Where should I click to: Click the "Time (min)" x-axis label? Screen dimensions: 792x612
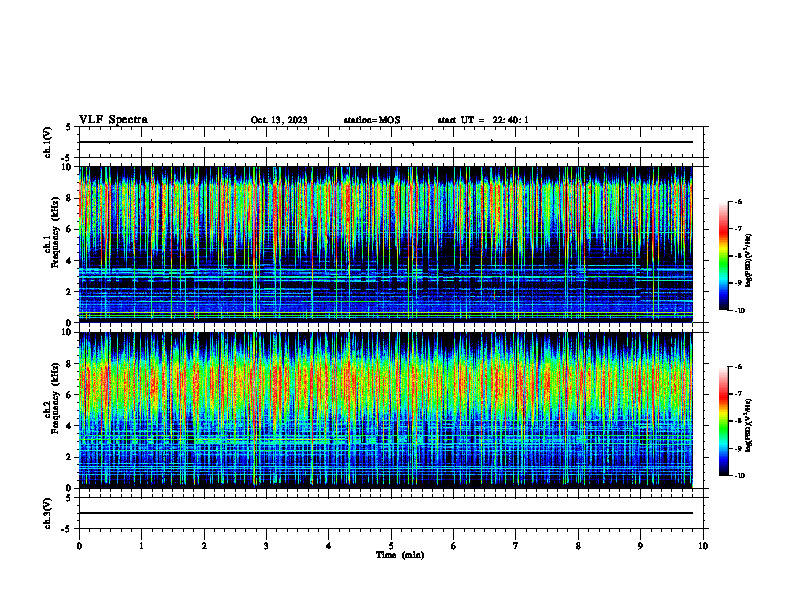click(400, 555)
